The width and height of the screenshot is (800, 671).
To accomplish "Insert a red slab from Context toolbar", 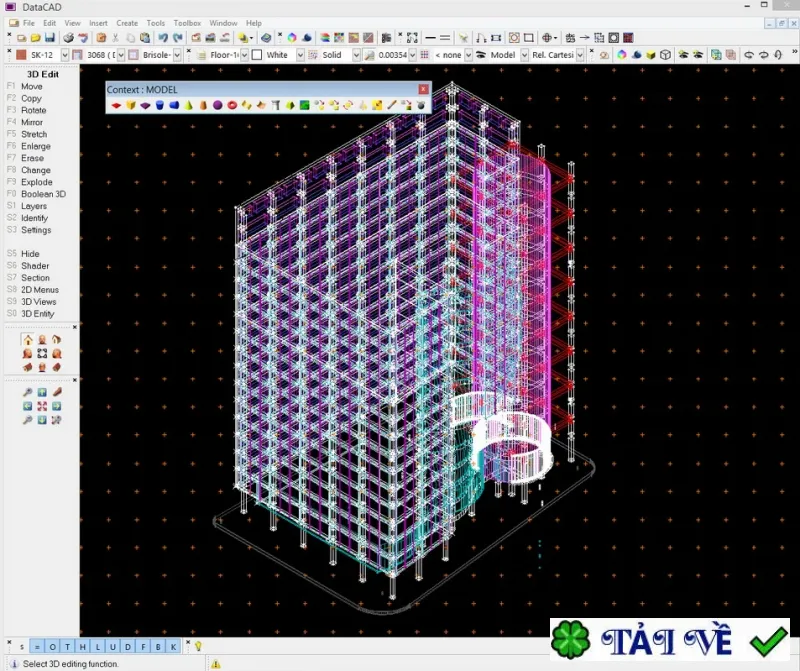I will (x=116, y=106).
